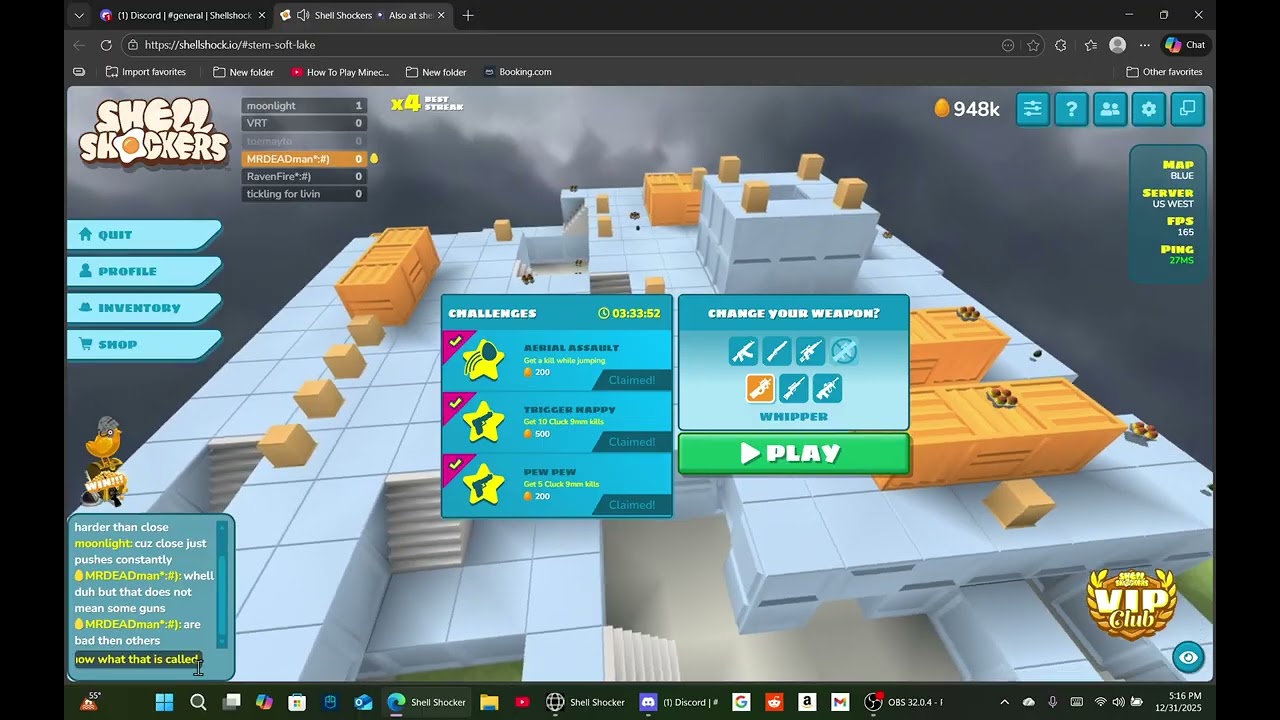Open How To Play Minecraft bookmark

[340, 72]
